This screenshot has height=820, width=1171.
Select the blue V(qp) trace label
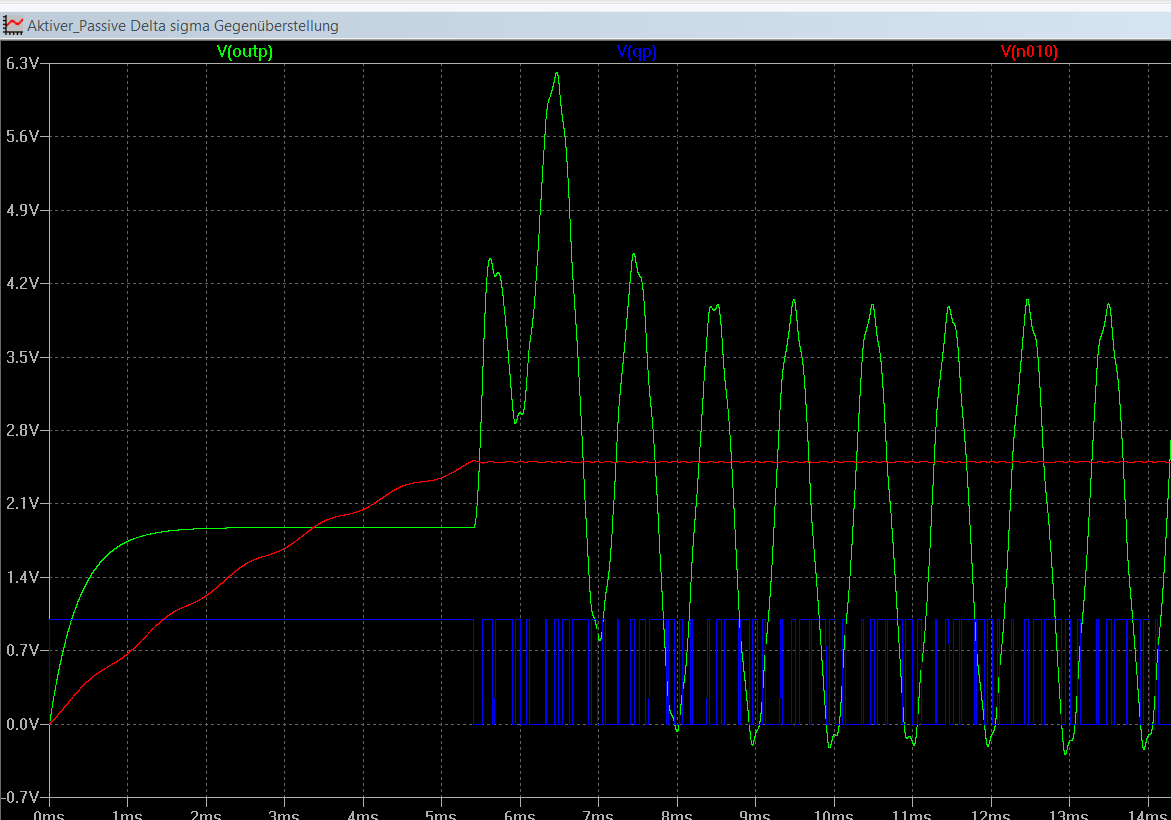[636, 52]
